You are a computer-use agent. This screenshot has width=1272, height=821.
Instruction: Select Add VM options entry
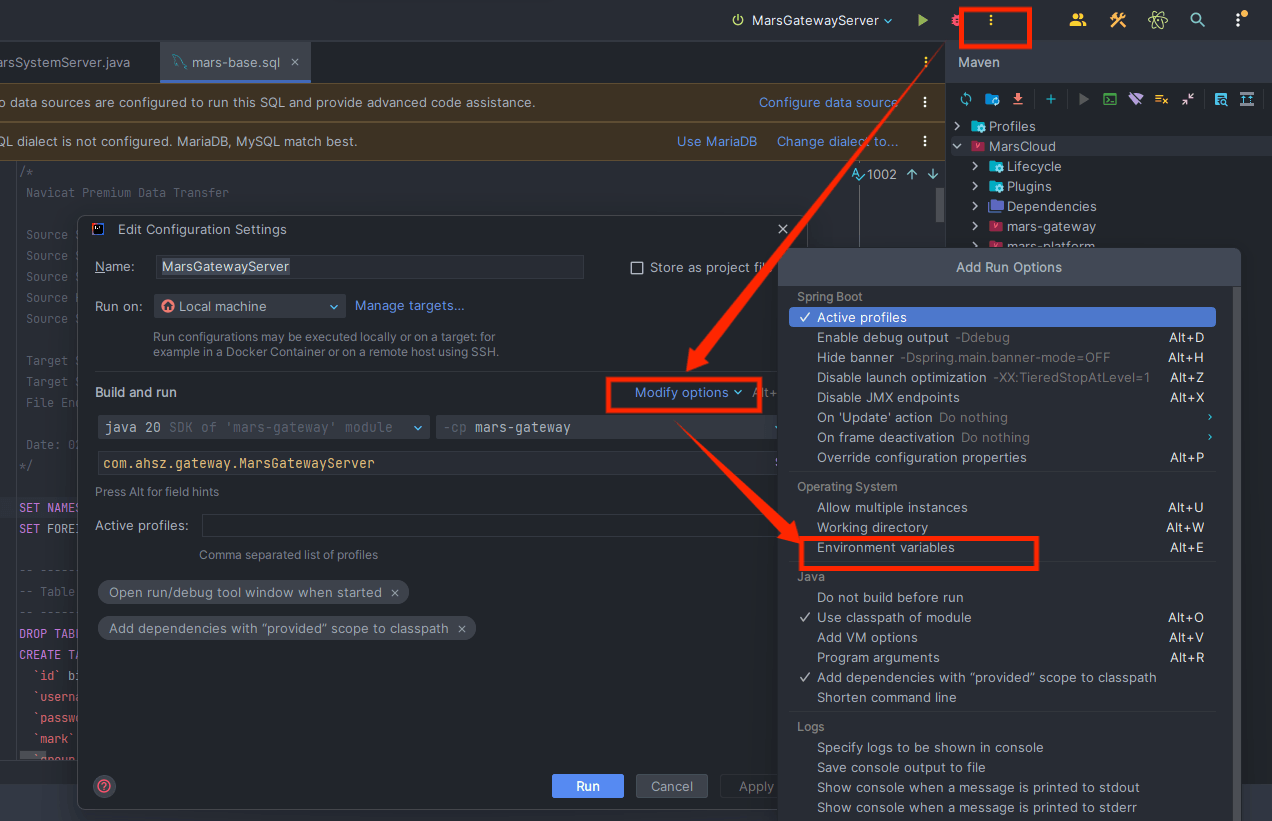pos(1002,637)
